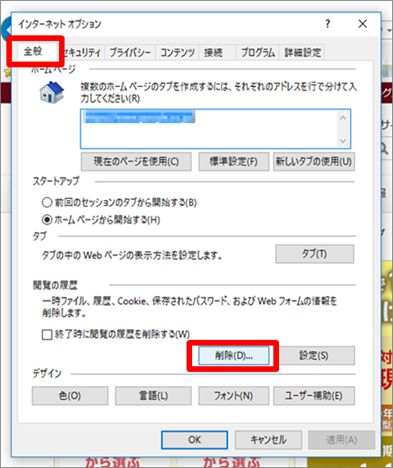393x468 pixels.
Task: Click the キャンセル button
Action: click(268, 440)
